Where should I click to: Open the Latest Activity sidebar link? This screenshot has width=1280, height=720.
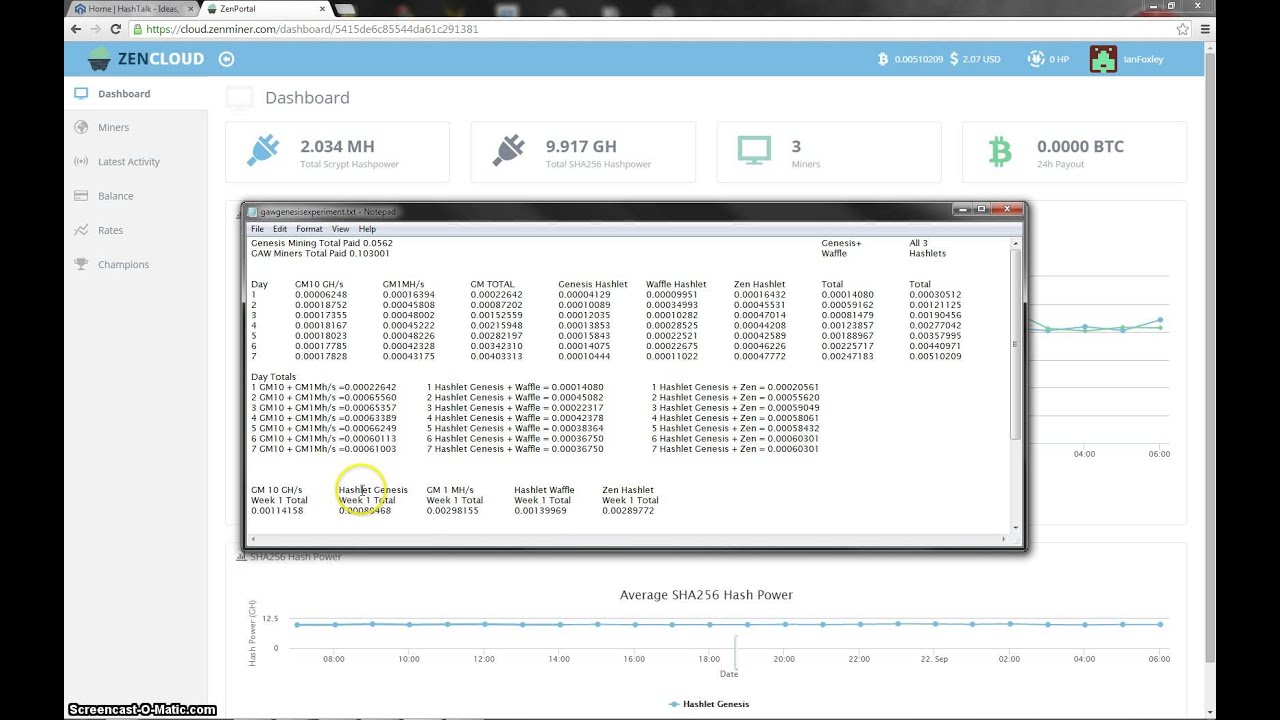click(129, 162)
